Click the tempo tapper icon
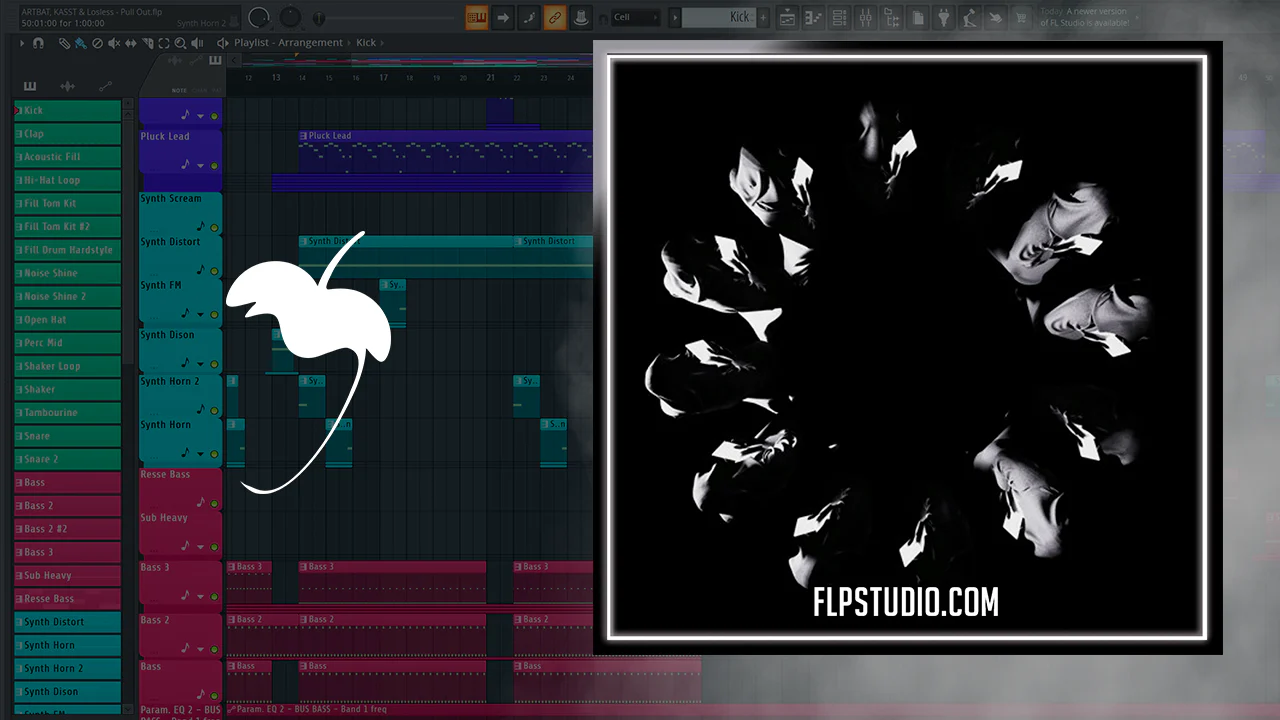Screen dimensions: 1280x720 [x=970, y=17]
